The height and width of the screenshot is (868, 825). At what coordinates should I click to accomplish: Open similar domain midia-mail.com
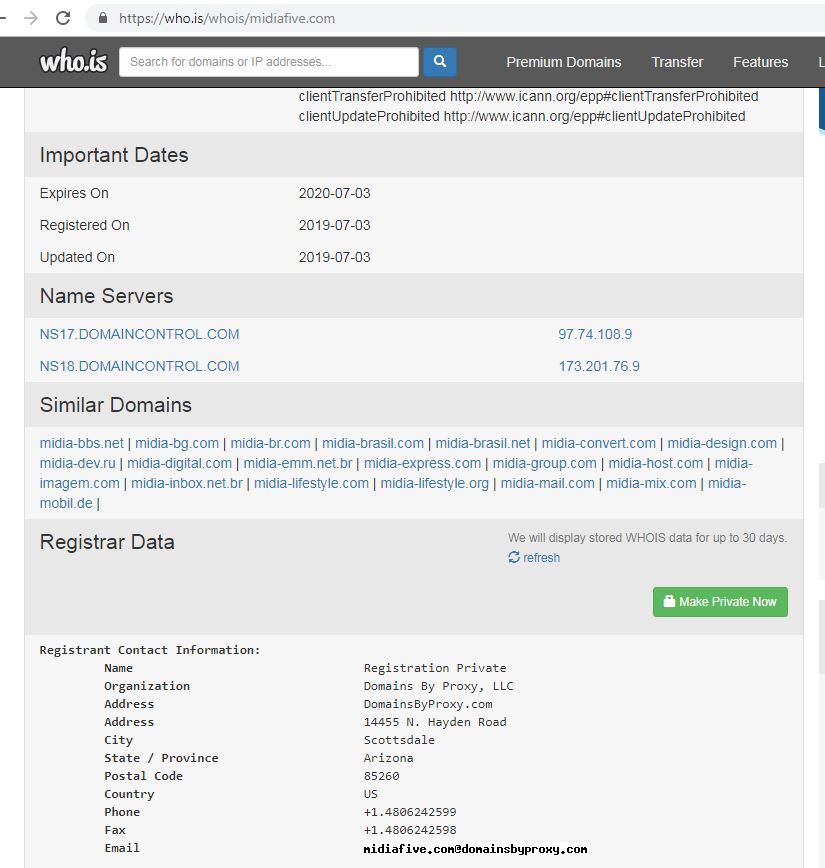pyautogui.click(x=548, y=483)
